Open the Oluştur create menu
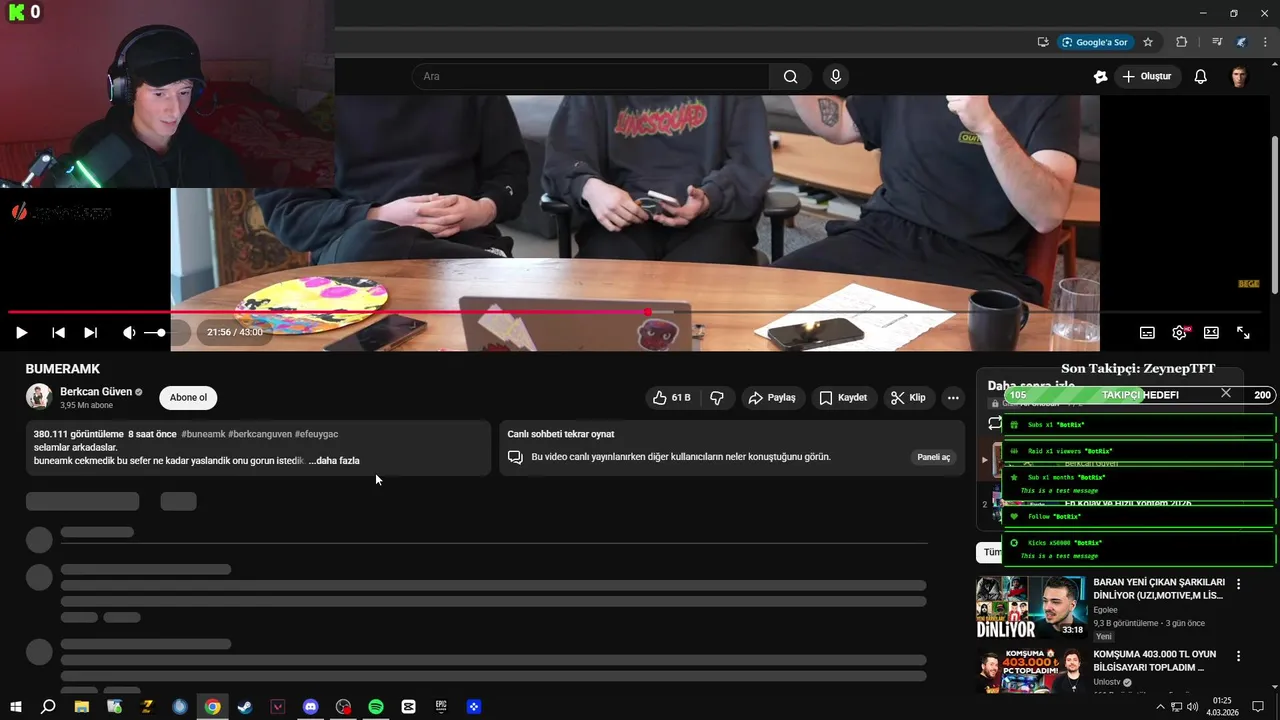1280x720 pixels. pos(1147,77)
